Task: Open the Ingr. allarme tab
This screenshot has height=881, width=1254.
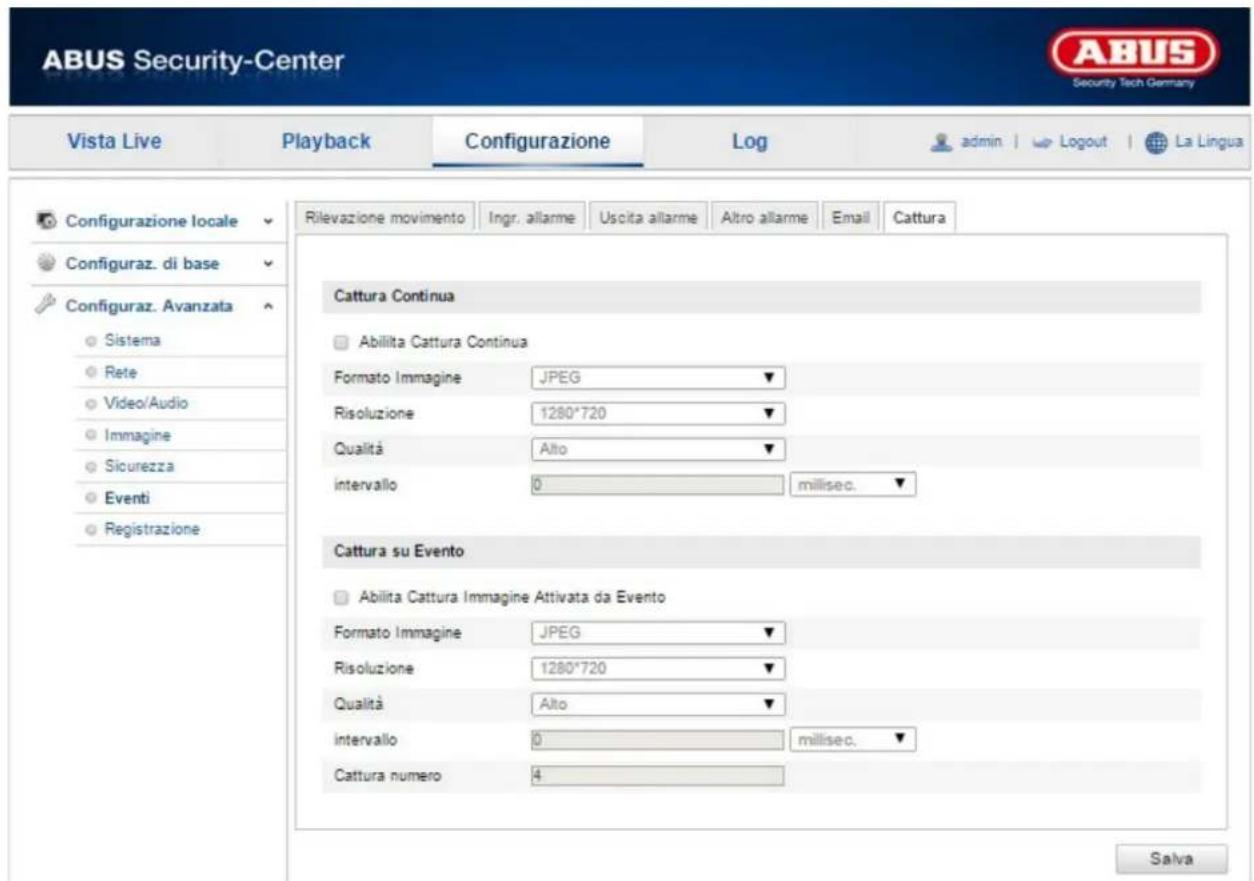Action: pyautogui.click(x=531, y=217)
